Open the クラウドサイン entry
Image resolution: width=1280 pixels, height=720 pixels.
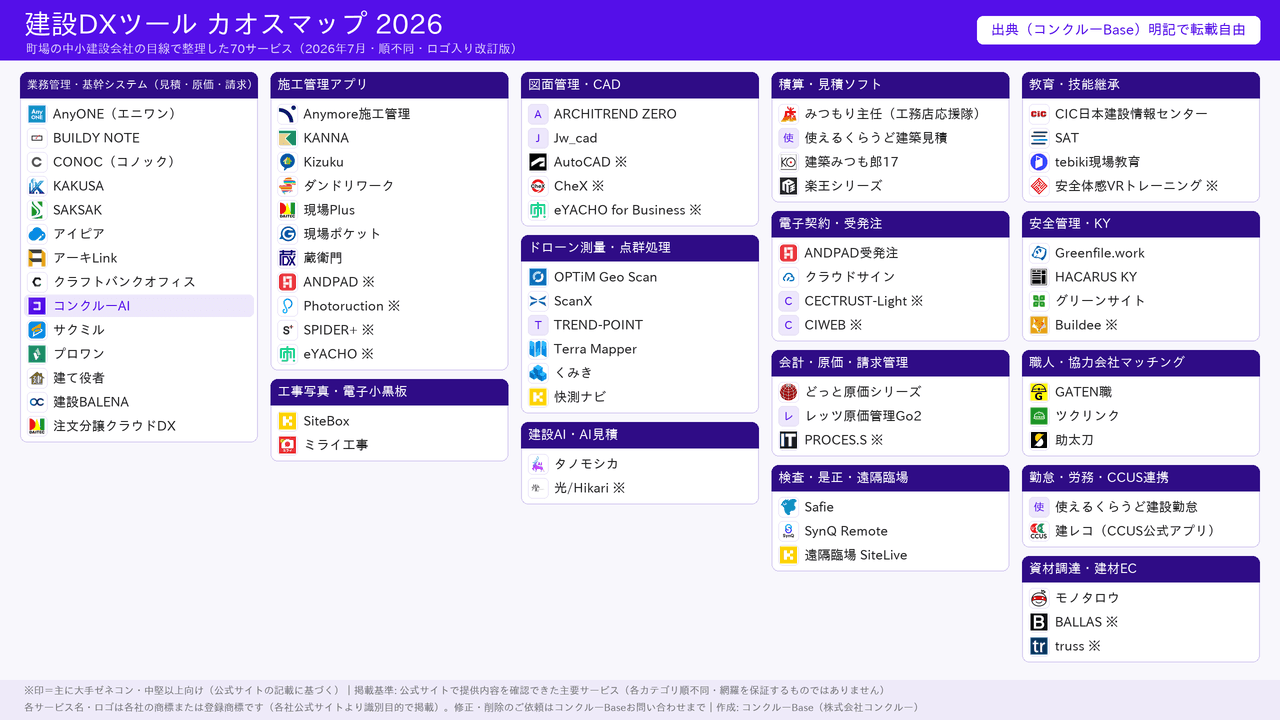890,277
